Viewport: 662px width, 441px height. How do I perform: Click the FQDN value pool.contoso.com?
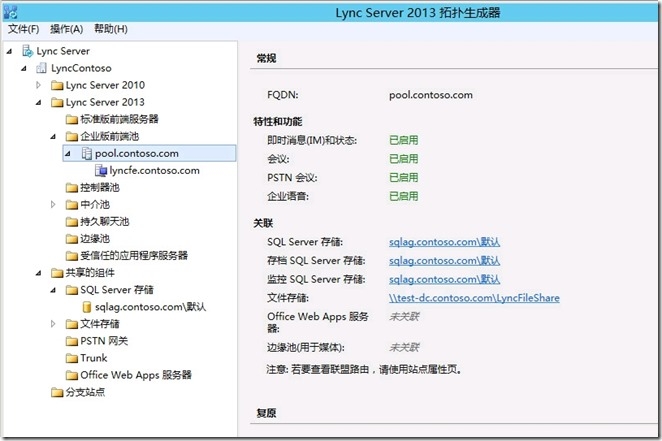(431, 95)
